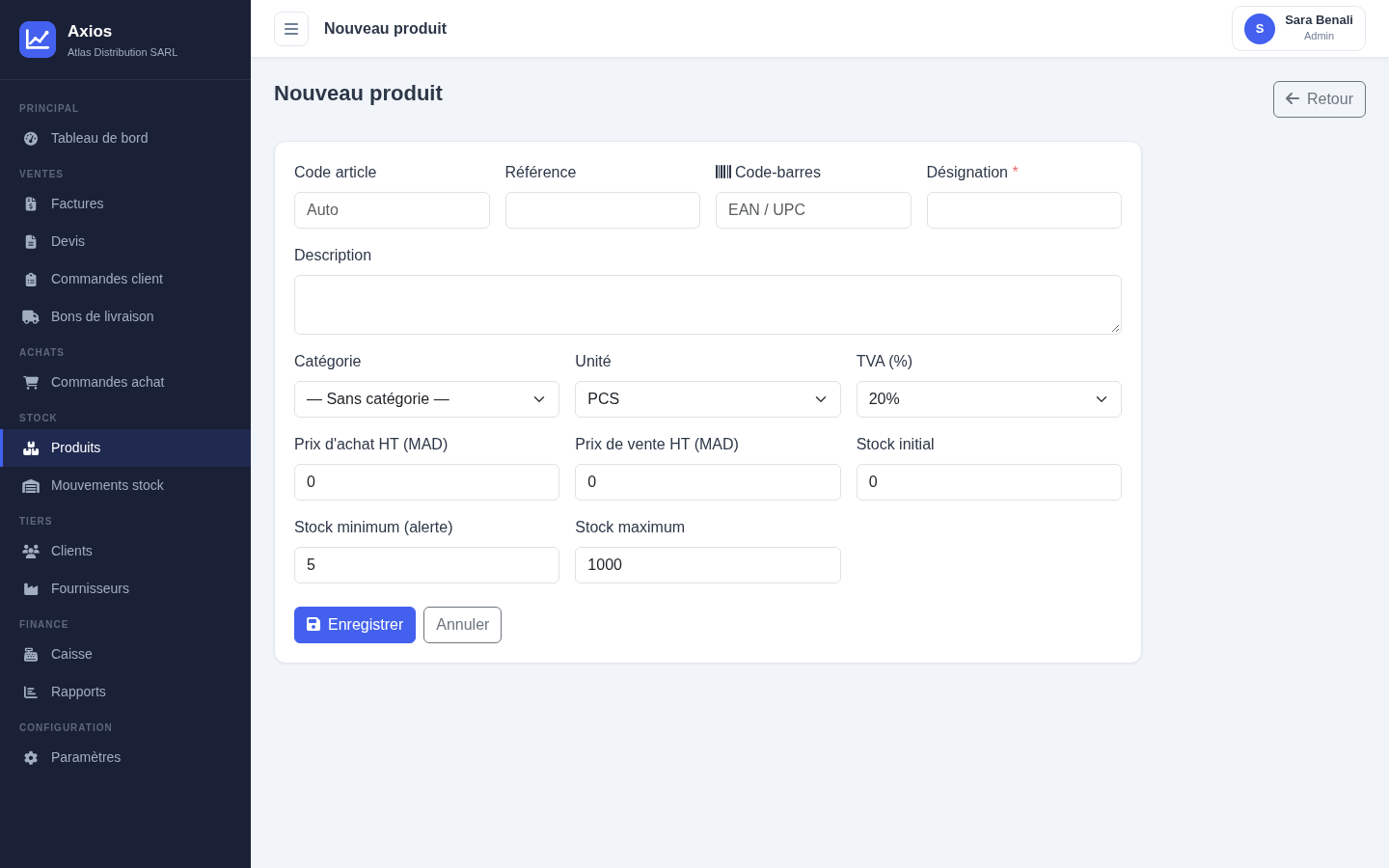Open Paramètres in the sidebar

(x=125, y=757)
